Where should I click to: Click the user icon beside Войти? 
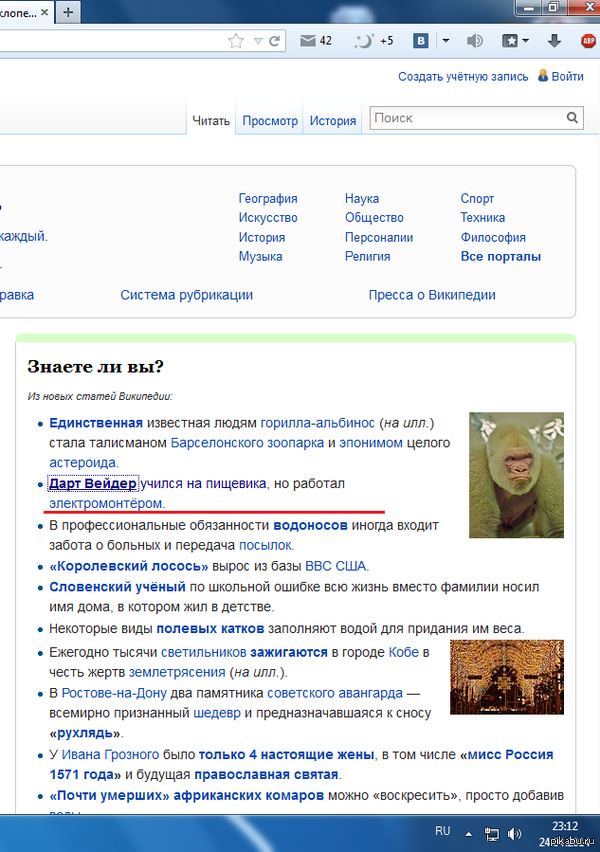pyautogui.click(x=542, y=76)
